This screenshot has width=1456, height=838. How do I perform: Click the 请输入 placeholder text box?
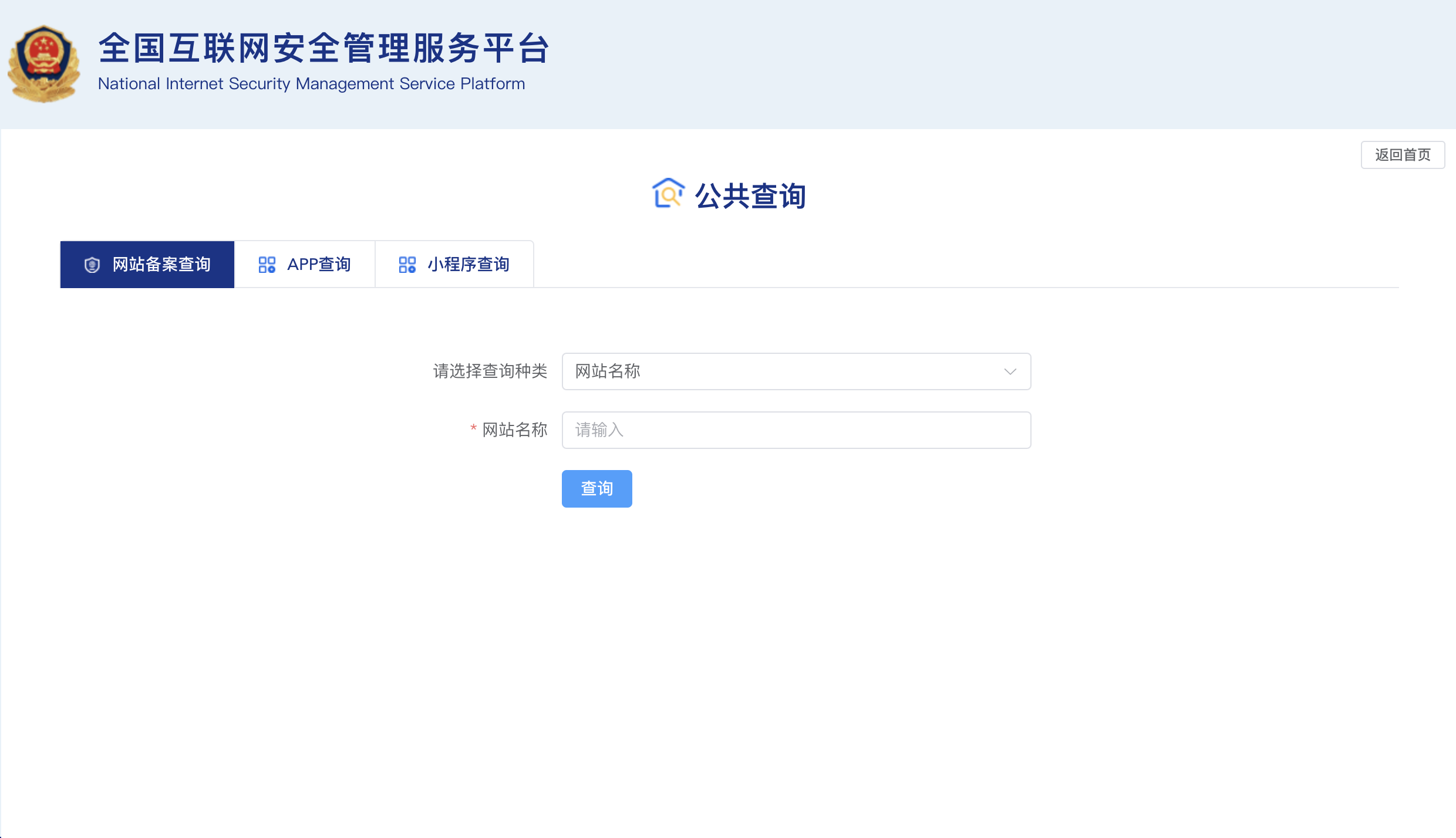point(796,430)
